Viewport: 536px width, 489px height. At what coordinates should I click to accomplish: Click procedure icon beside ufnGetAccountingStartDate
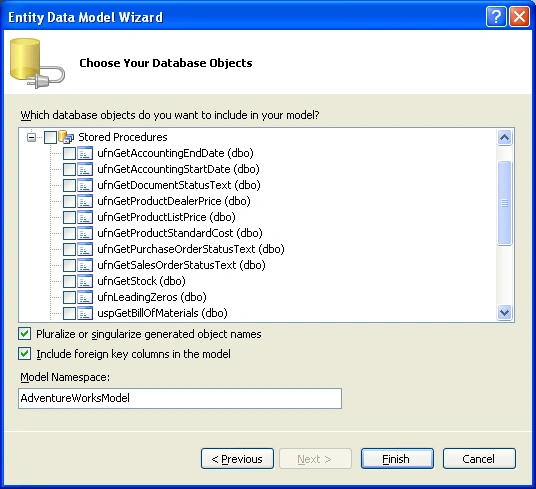point(85,169)
